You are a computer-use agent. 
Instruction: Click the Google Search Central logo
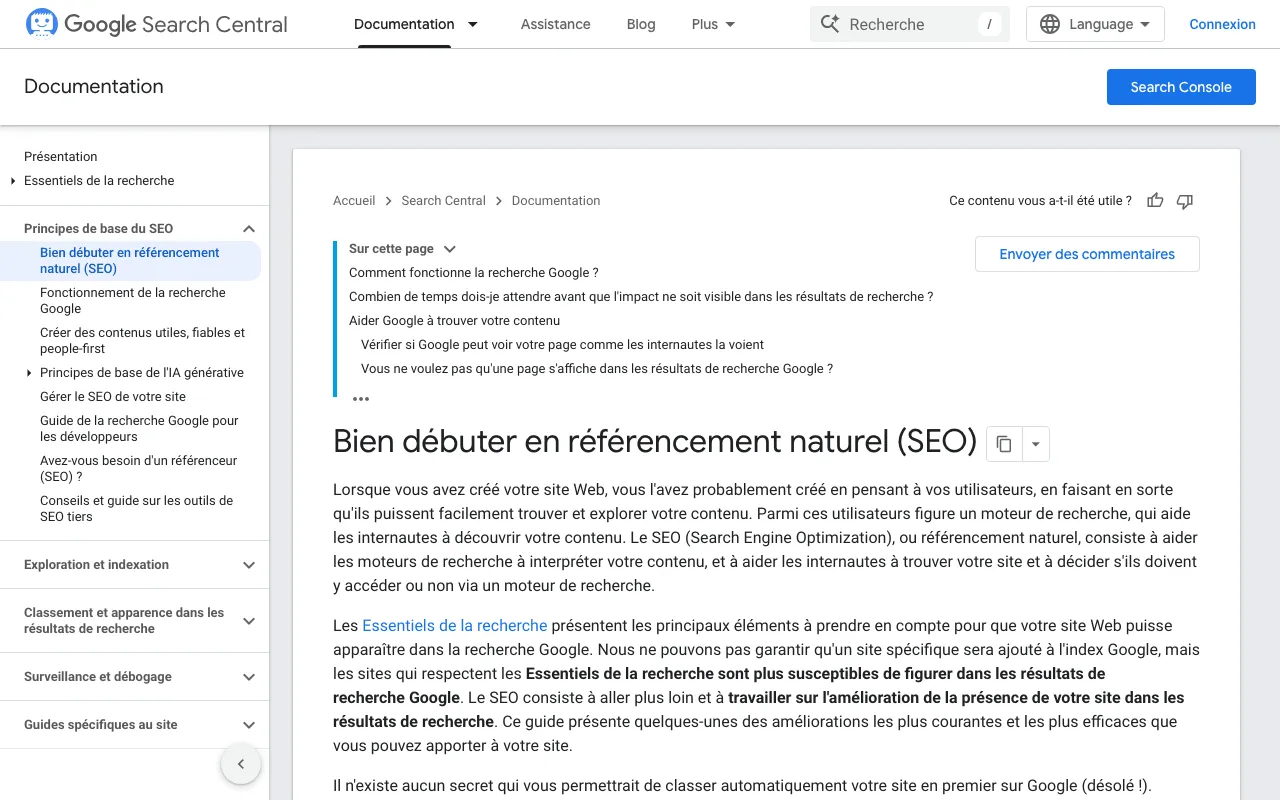[x=156, y=24]
